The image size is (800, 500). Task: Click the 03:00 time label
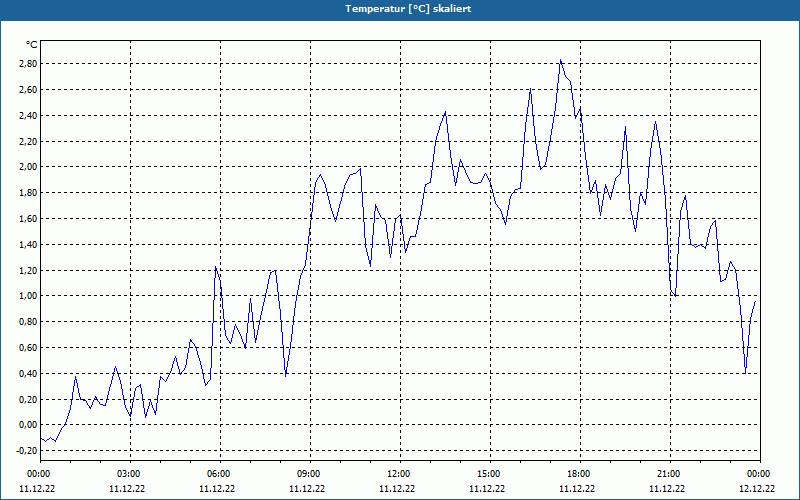click(130, 474)
